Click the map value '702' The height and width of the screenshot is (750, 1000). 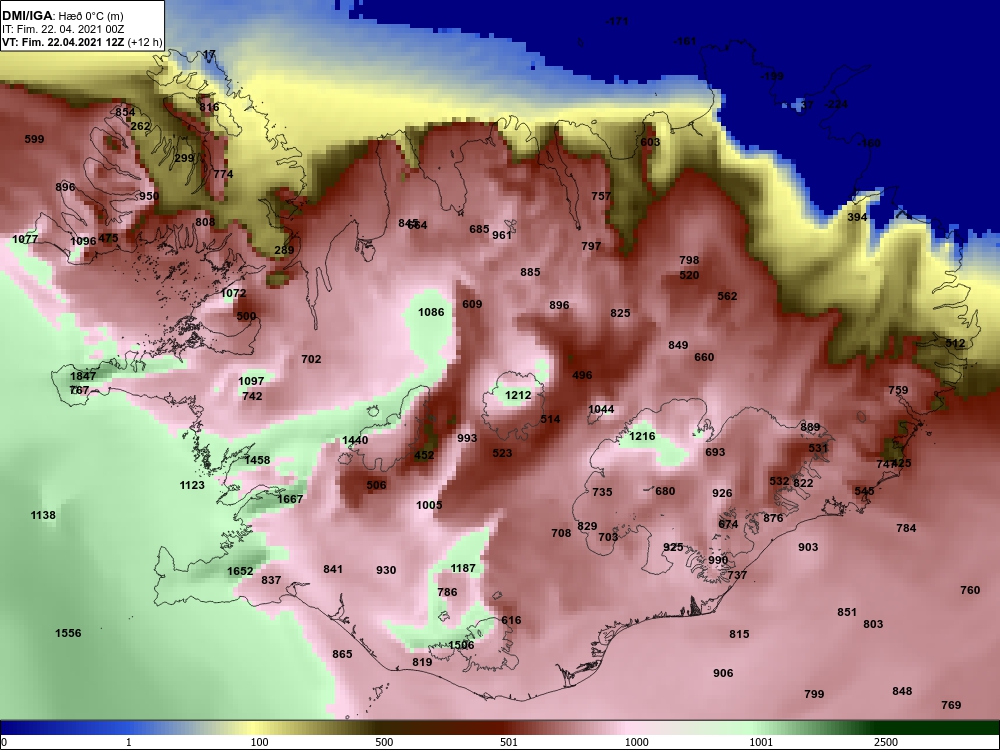[311, 359]
